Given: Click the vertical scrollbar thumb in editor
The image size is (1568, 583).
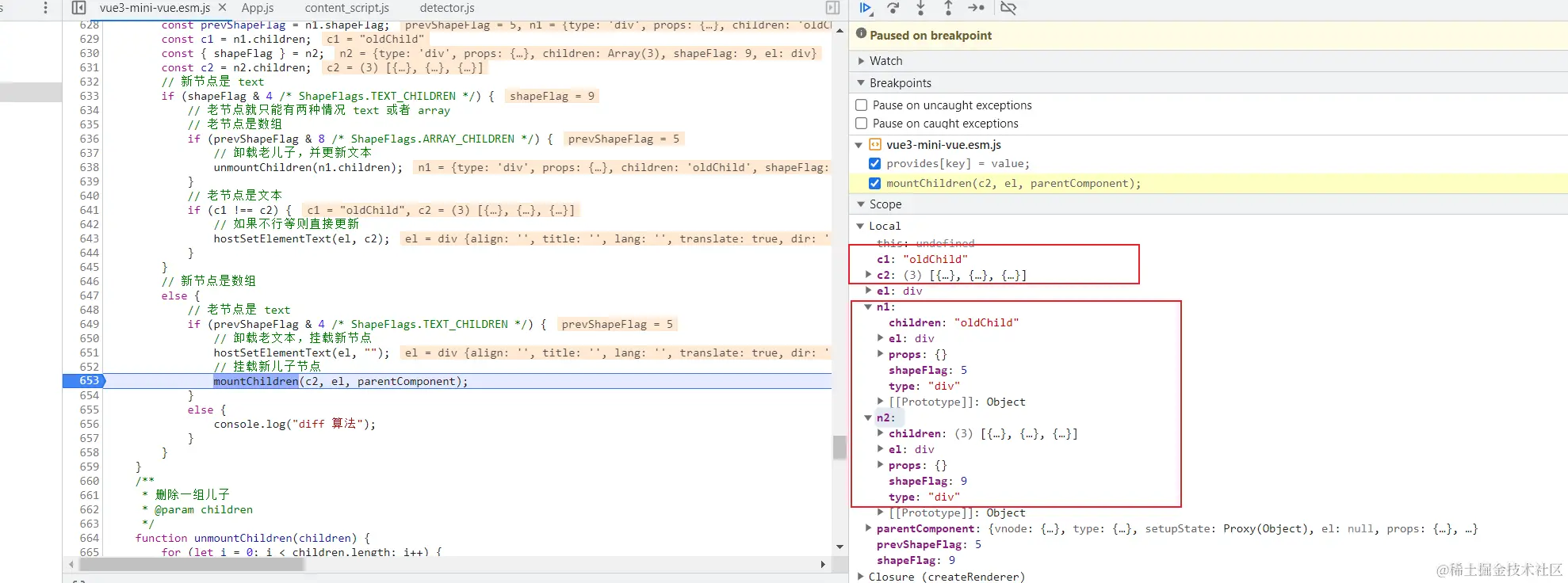Looking at the screenshot, I should (x=839, y=448).
